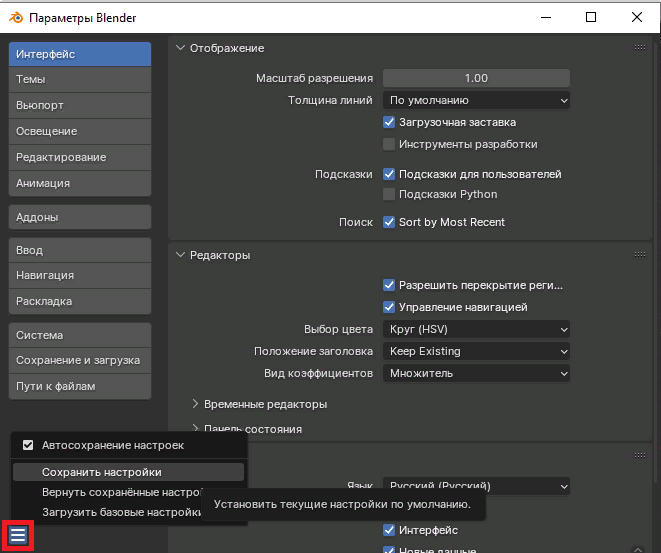Grab the Отображение panel drag handle
Viewport: 661px width, 553px height.
pyautogui.click(x=640, y=48)
